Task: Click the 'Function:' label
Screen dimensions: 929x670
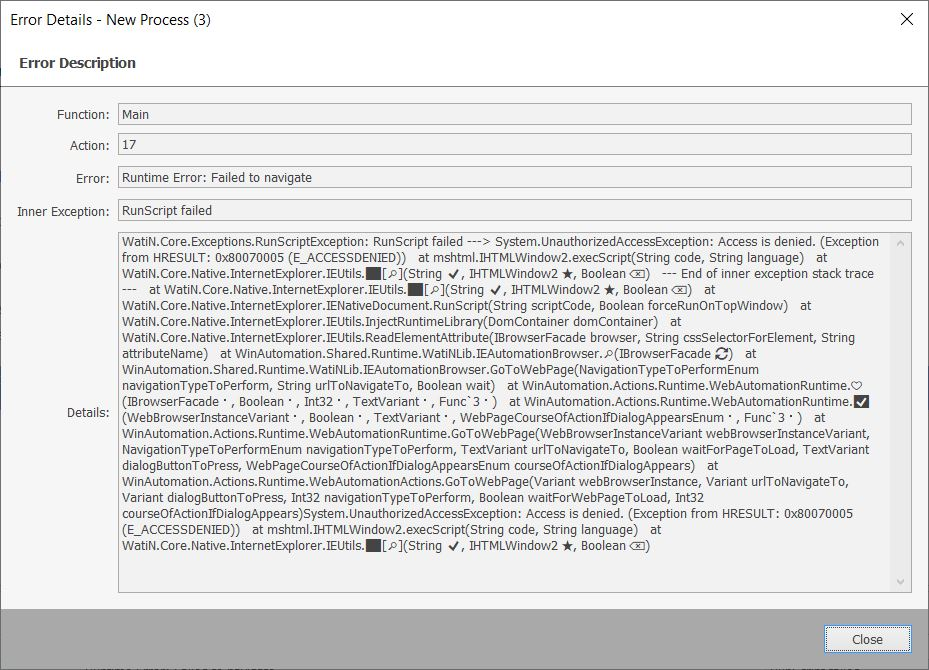Action: pos(83,114)
